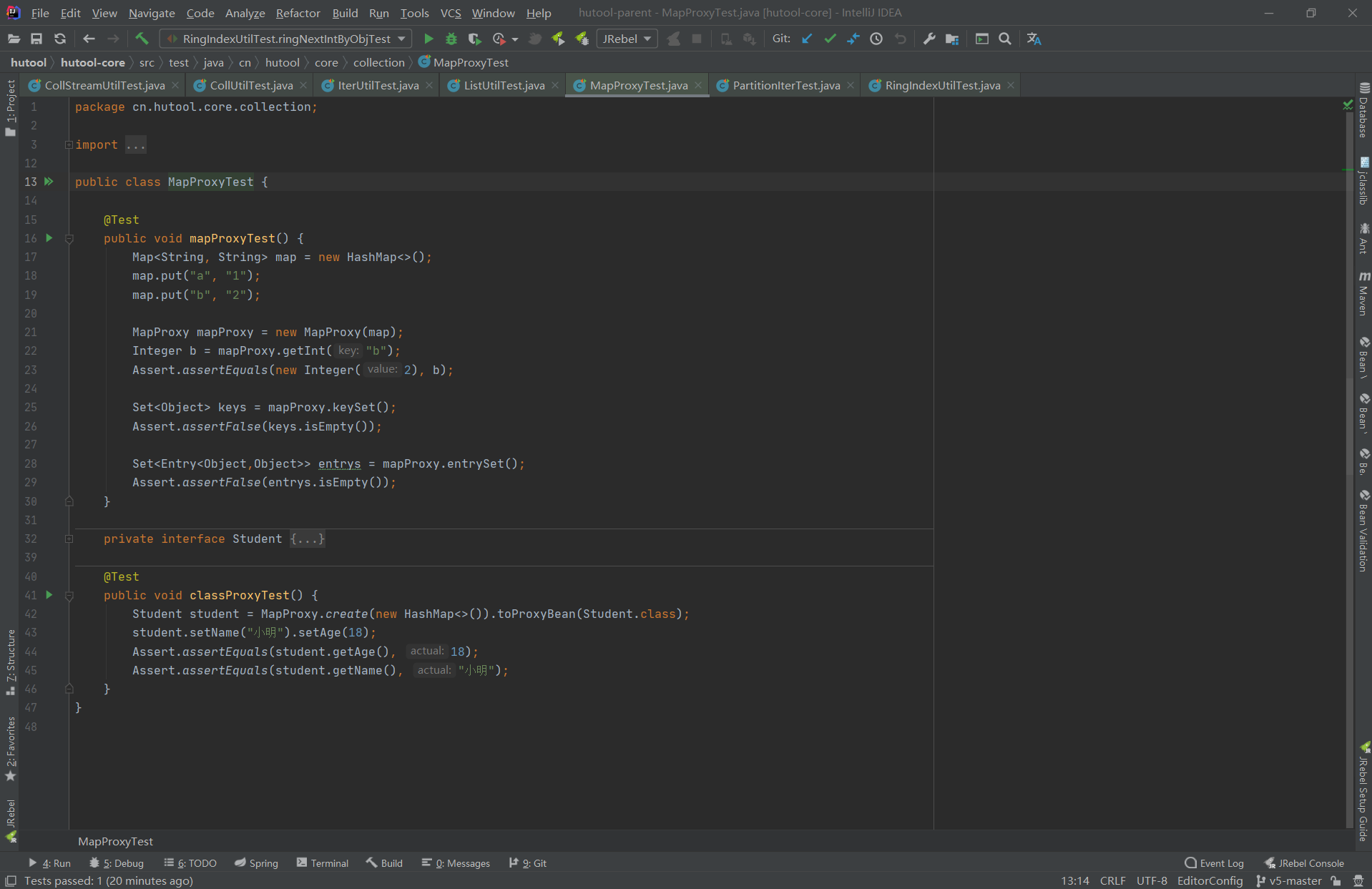Open the Refactor menu
Viewport: 1372px width, 889px height.
[x=298, y=13]
